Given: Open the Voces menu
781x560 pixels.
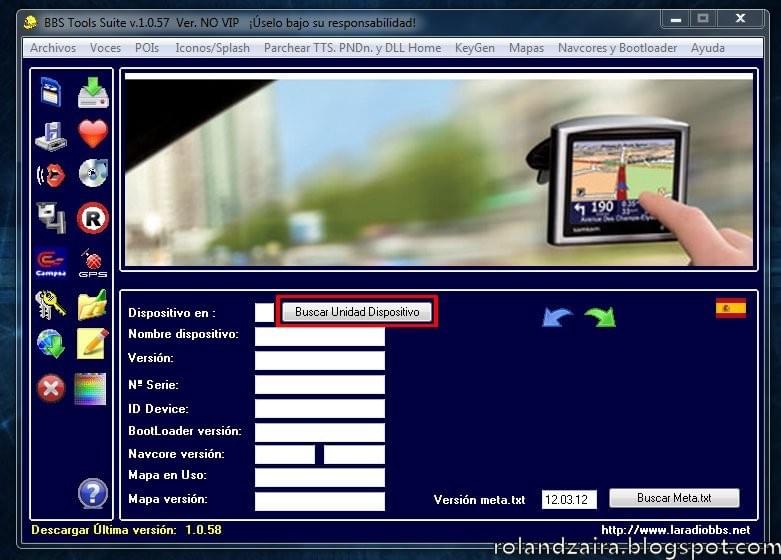Looking at the screenshot, I should point(105,48).
